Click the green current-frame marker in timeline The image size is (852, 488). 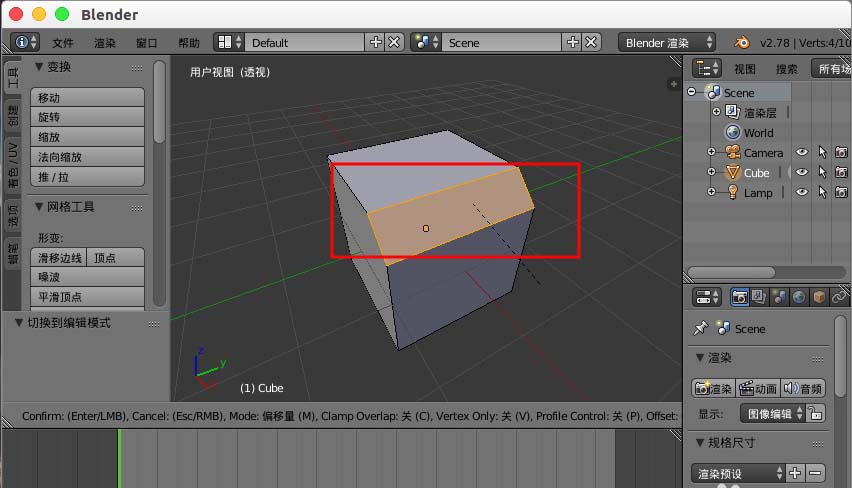coord(119,458)
